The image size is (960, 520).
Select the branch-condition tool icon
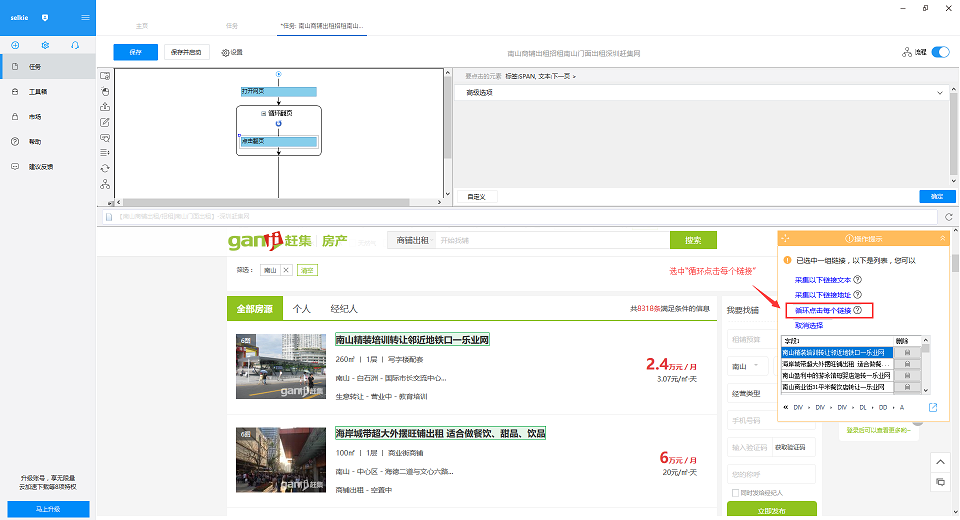(105, 184)
